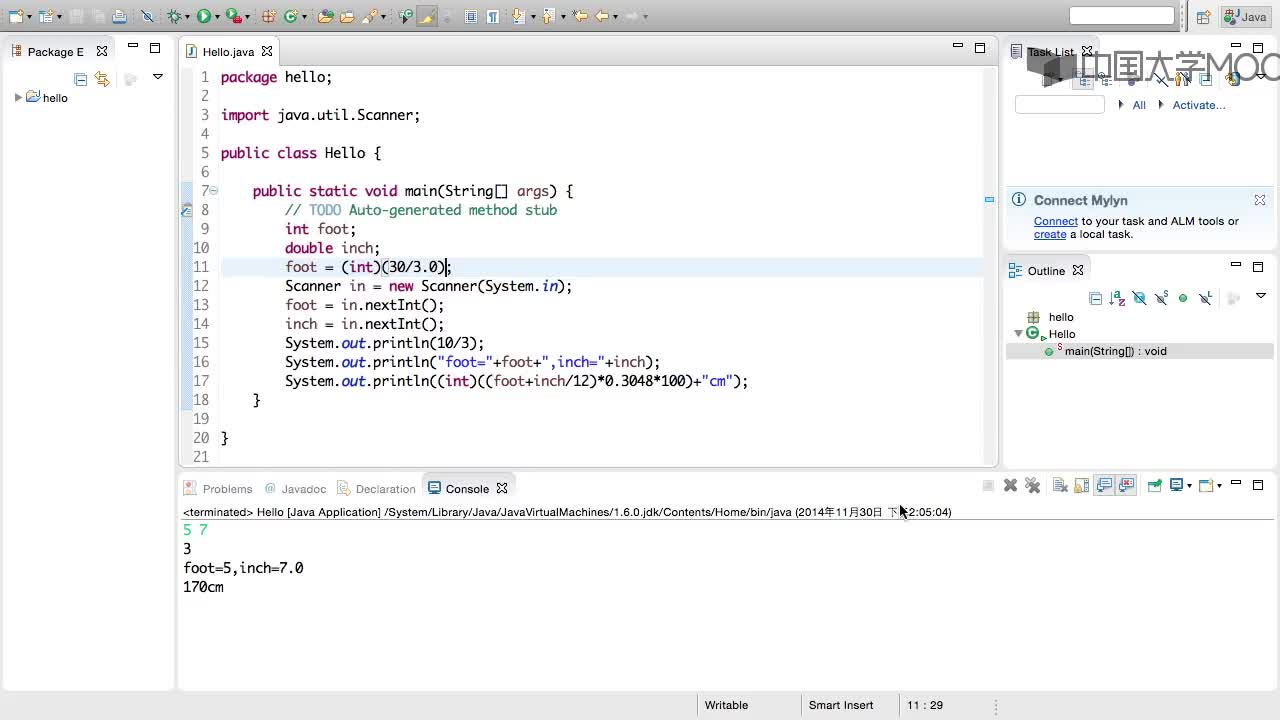Image resolution: width=1280 pixels, height=720 pixels.
Task: Click the New Java Class icon
Action: (x=290, y=16)
